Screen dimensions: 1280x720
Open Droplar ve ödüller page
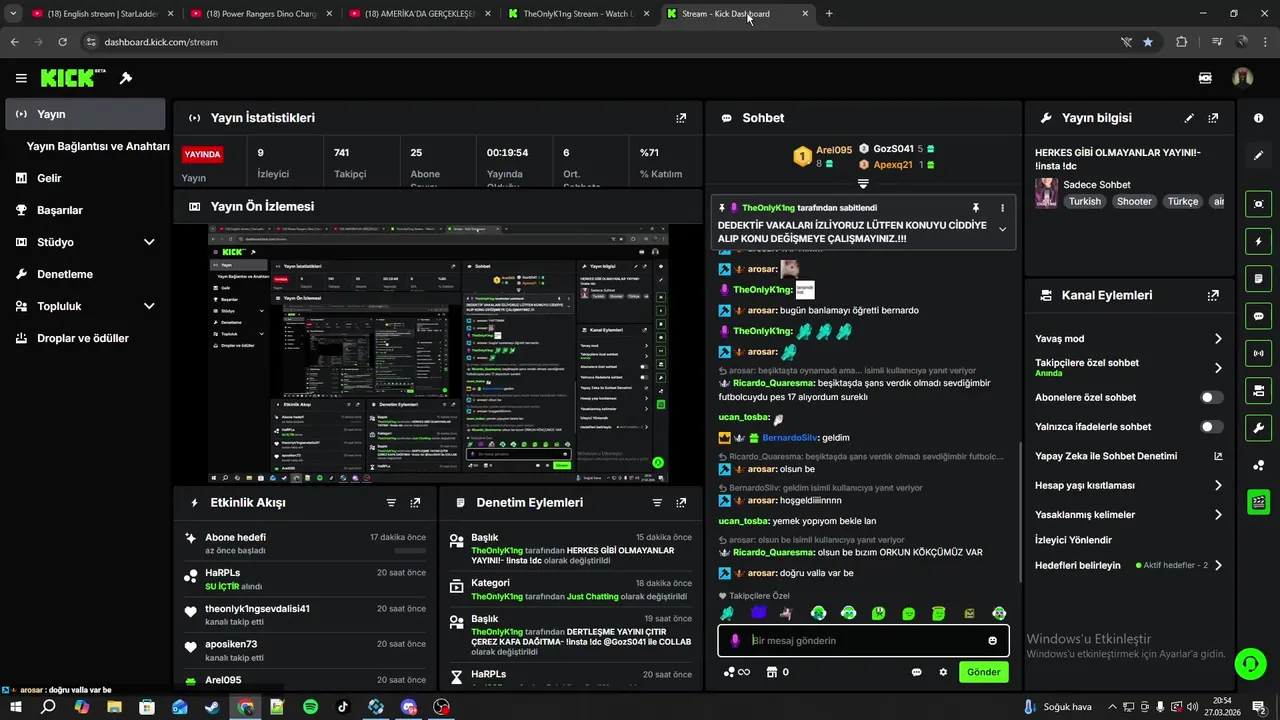(85, 338)
